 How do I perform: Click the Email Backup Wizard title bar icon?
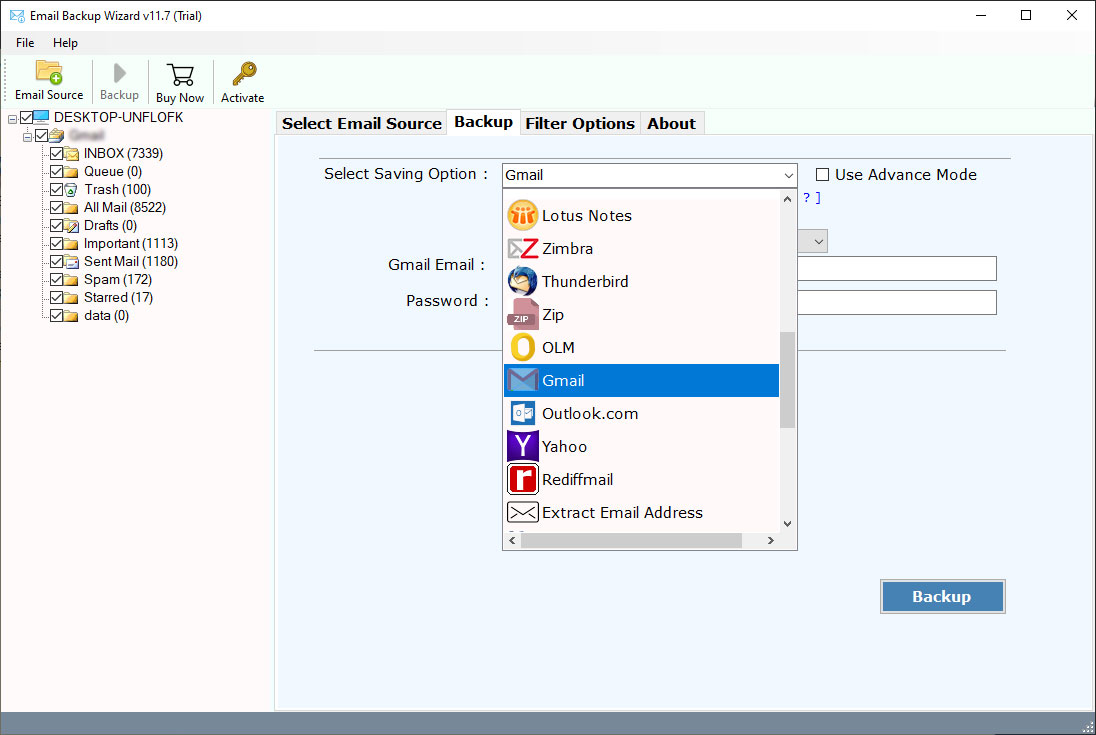tap(17, 15)
